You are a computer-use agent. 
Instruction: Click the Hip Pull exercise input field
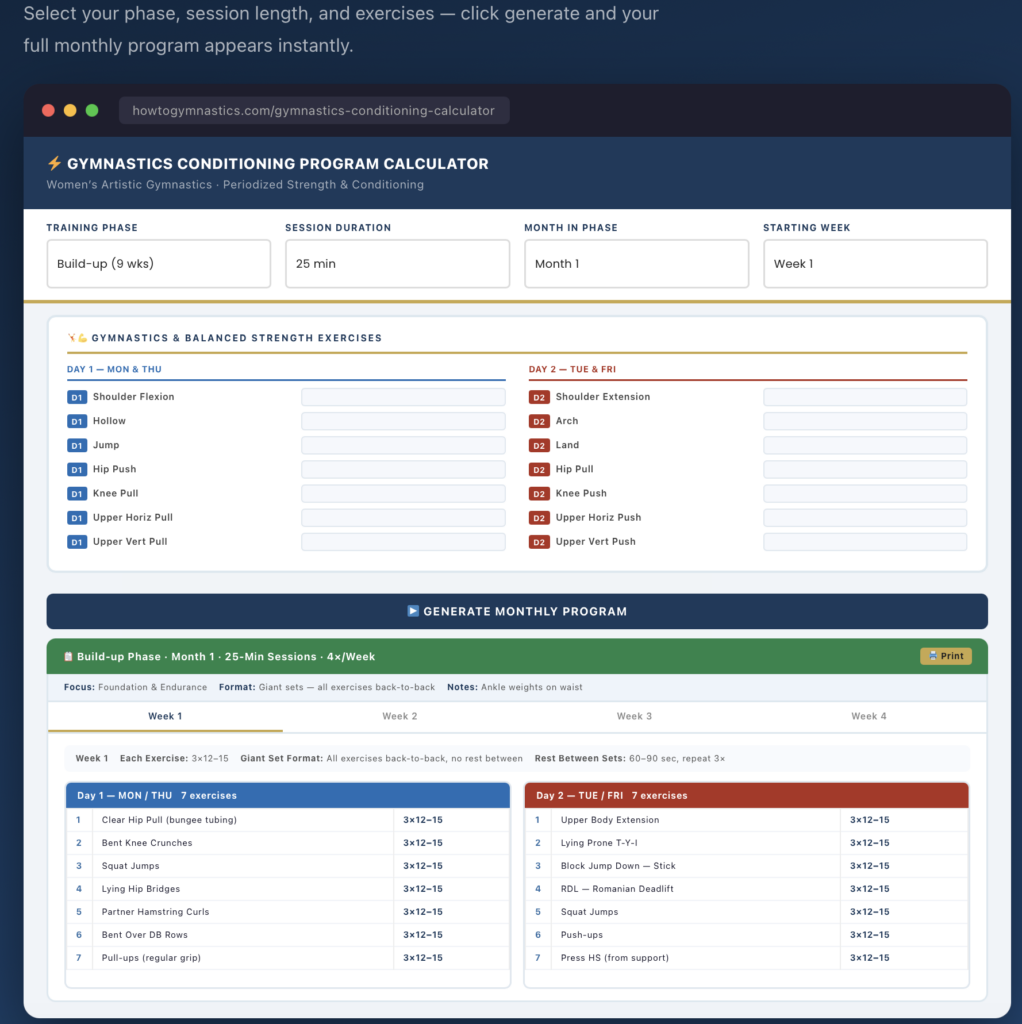(865, 470)
